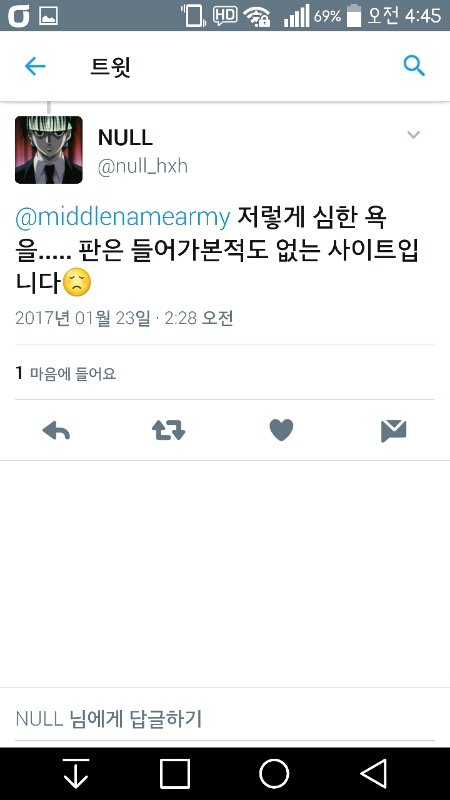
Task: Send tweet via direct message envelope icon
Action: pyautogui.click(x=393, y=431)
